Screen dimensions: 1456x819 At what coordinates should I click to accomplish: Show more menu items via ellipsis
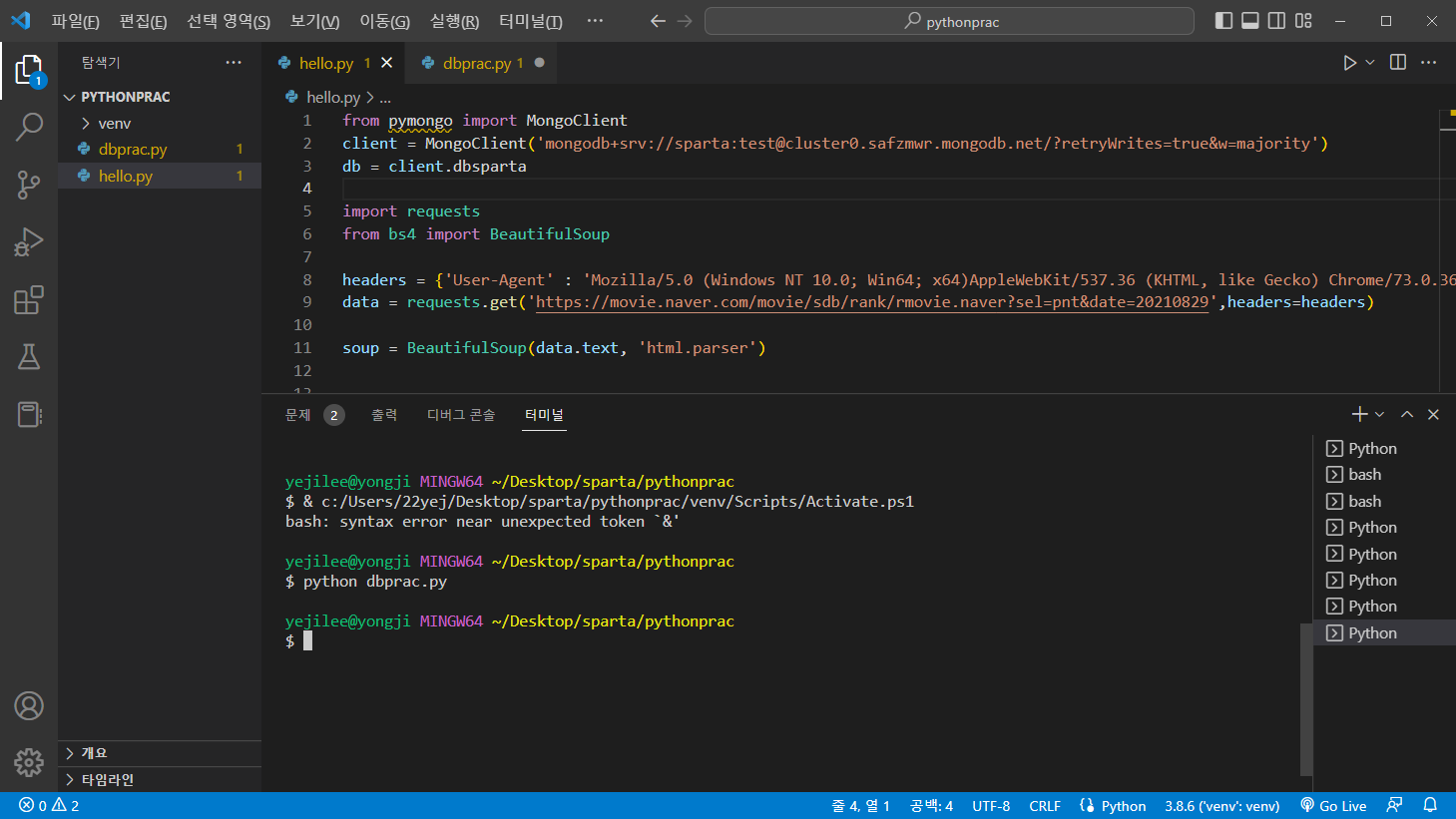point(595,21)
